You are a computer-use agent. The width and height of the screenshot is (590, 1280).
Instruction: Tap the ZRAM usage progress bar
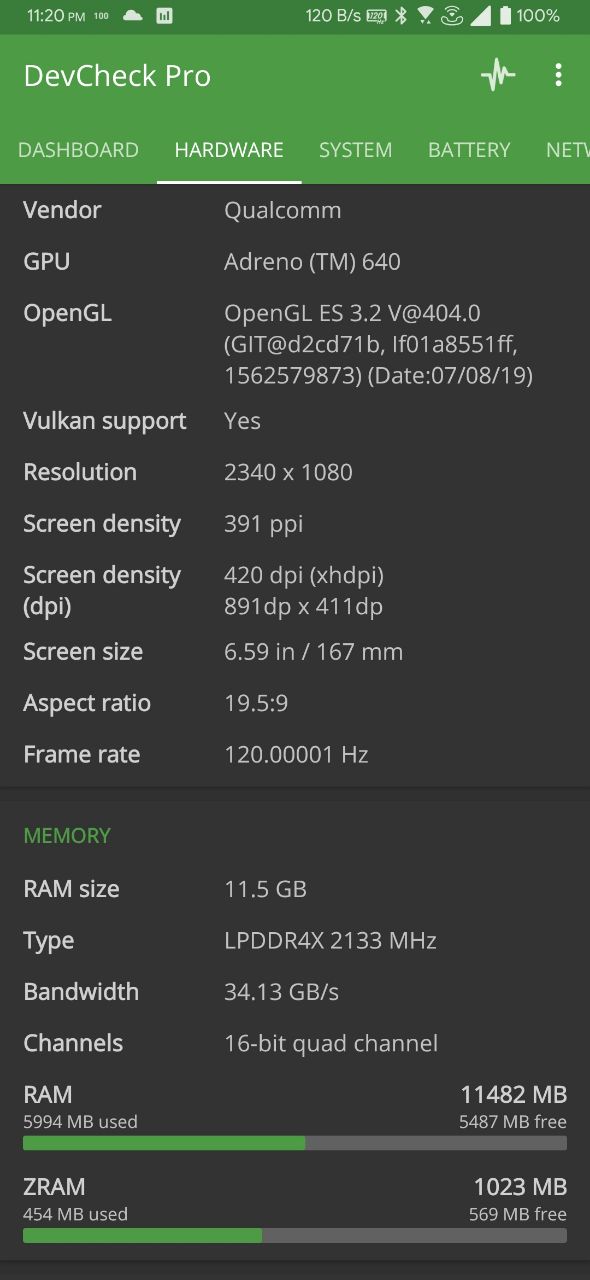[295, 1235]
